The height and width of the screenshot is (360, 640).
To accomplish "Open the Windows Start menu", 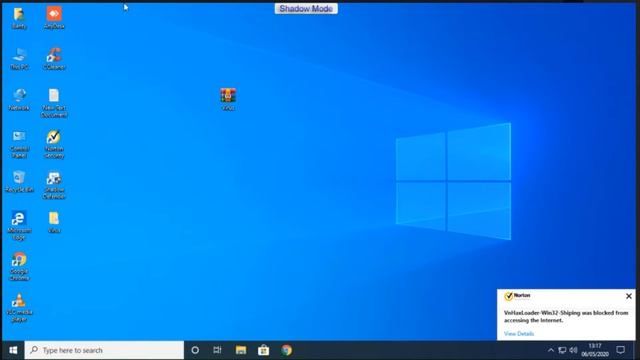I will click(13, 350).
